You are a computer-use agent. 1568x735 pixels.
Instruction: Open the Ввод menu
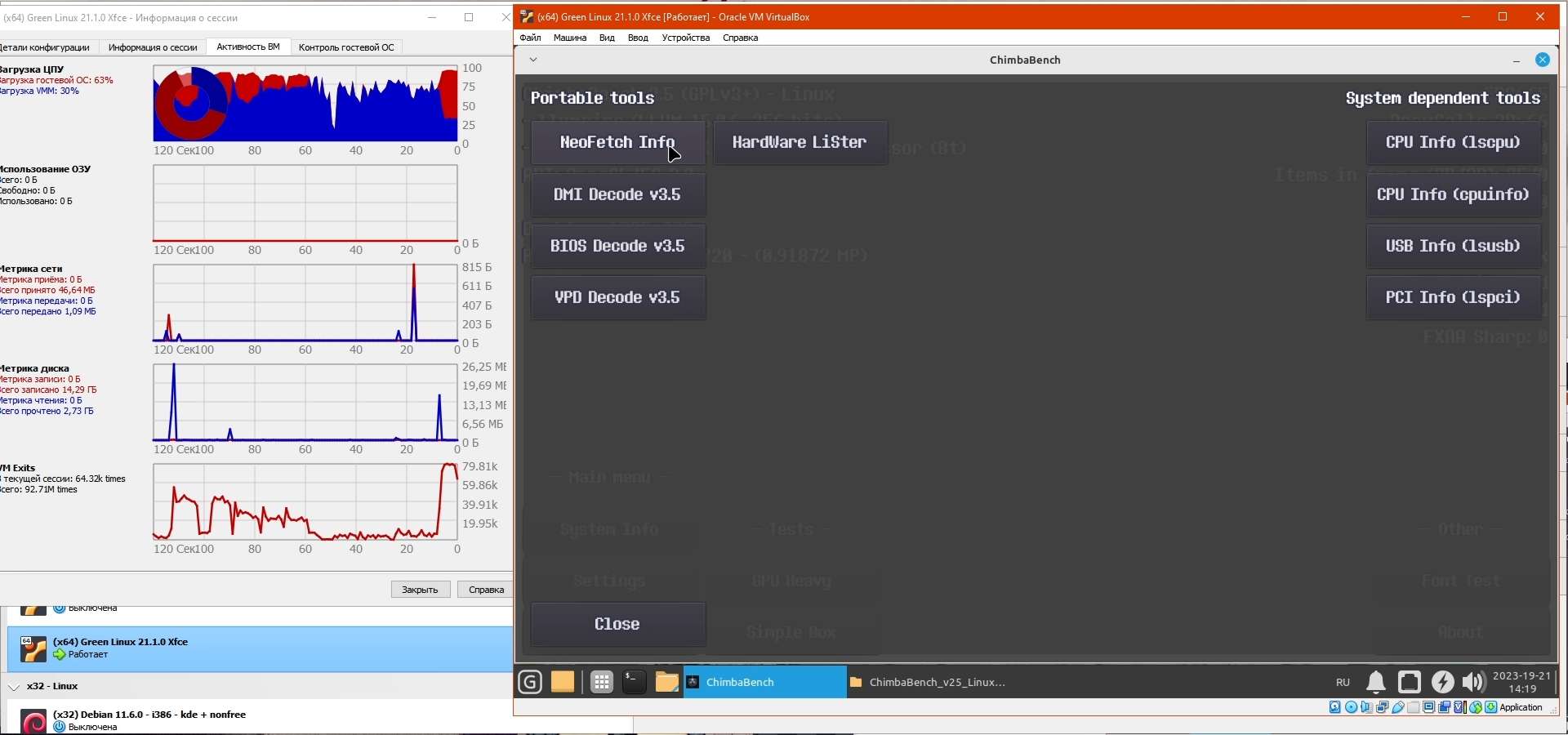[638, 38]
